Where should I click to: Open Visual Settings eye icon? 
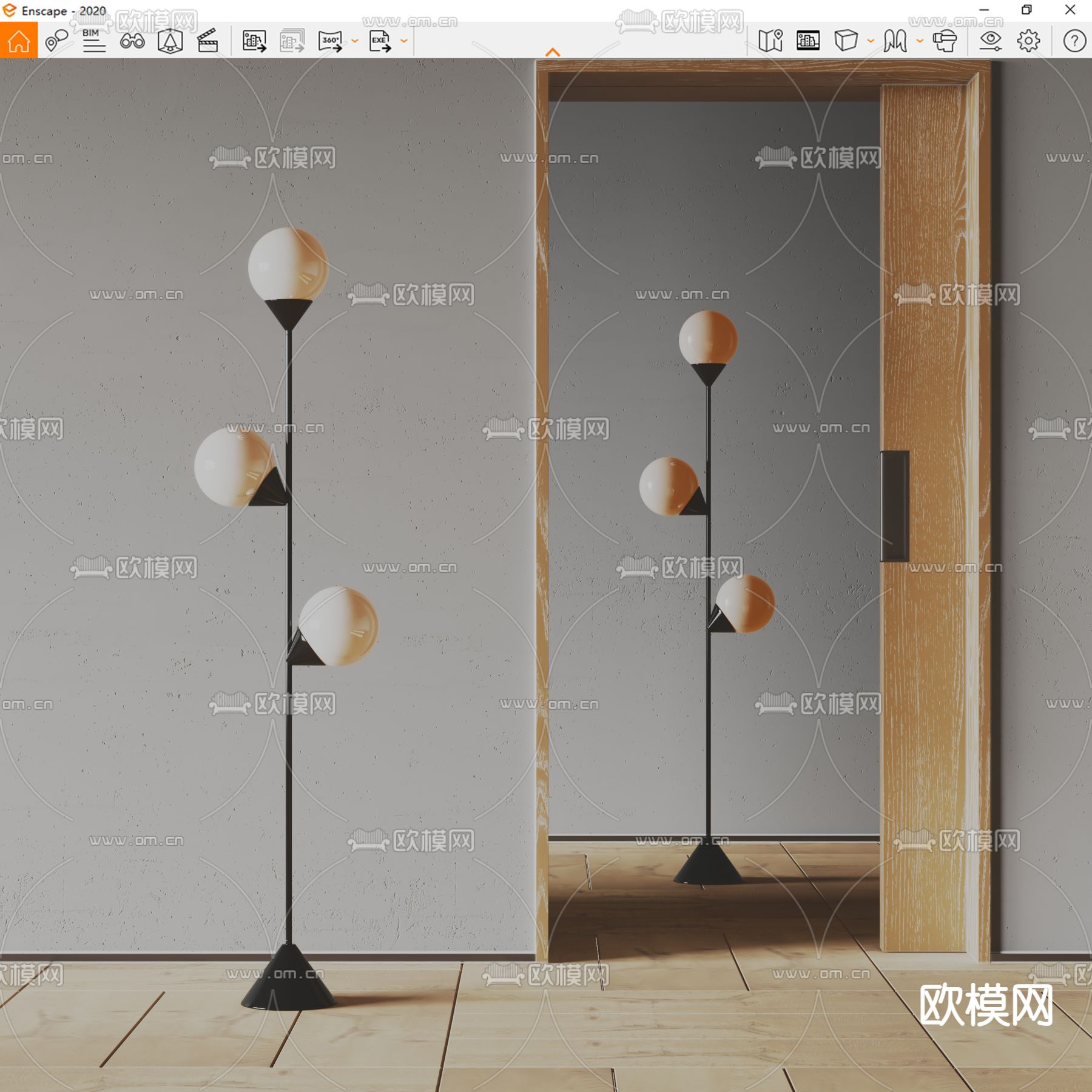coord(991,41)
